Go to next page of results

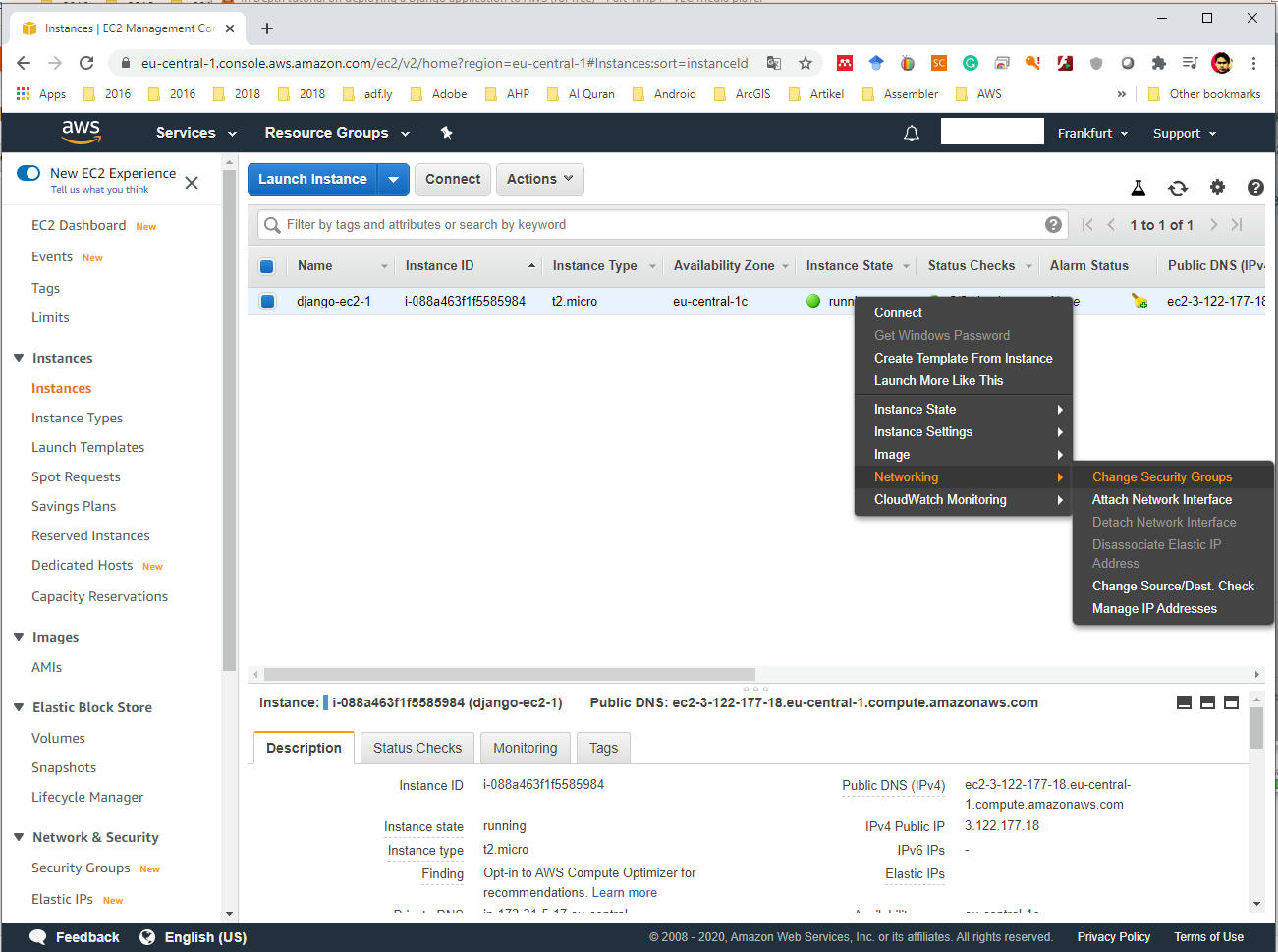1214,225
